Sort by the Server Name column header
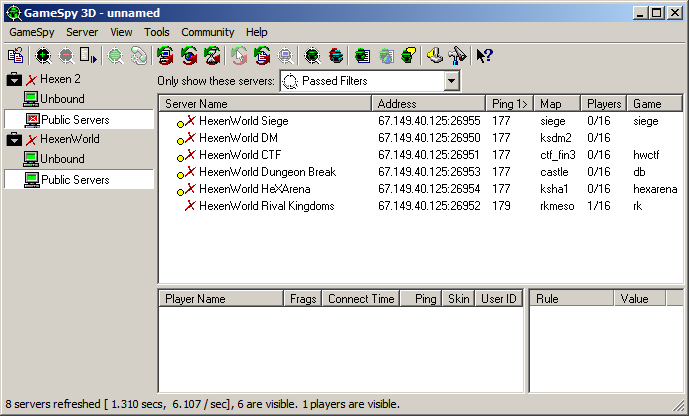This screenshot has width=689, height=416. click(x=265, y=104)
